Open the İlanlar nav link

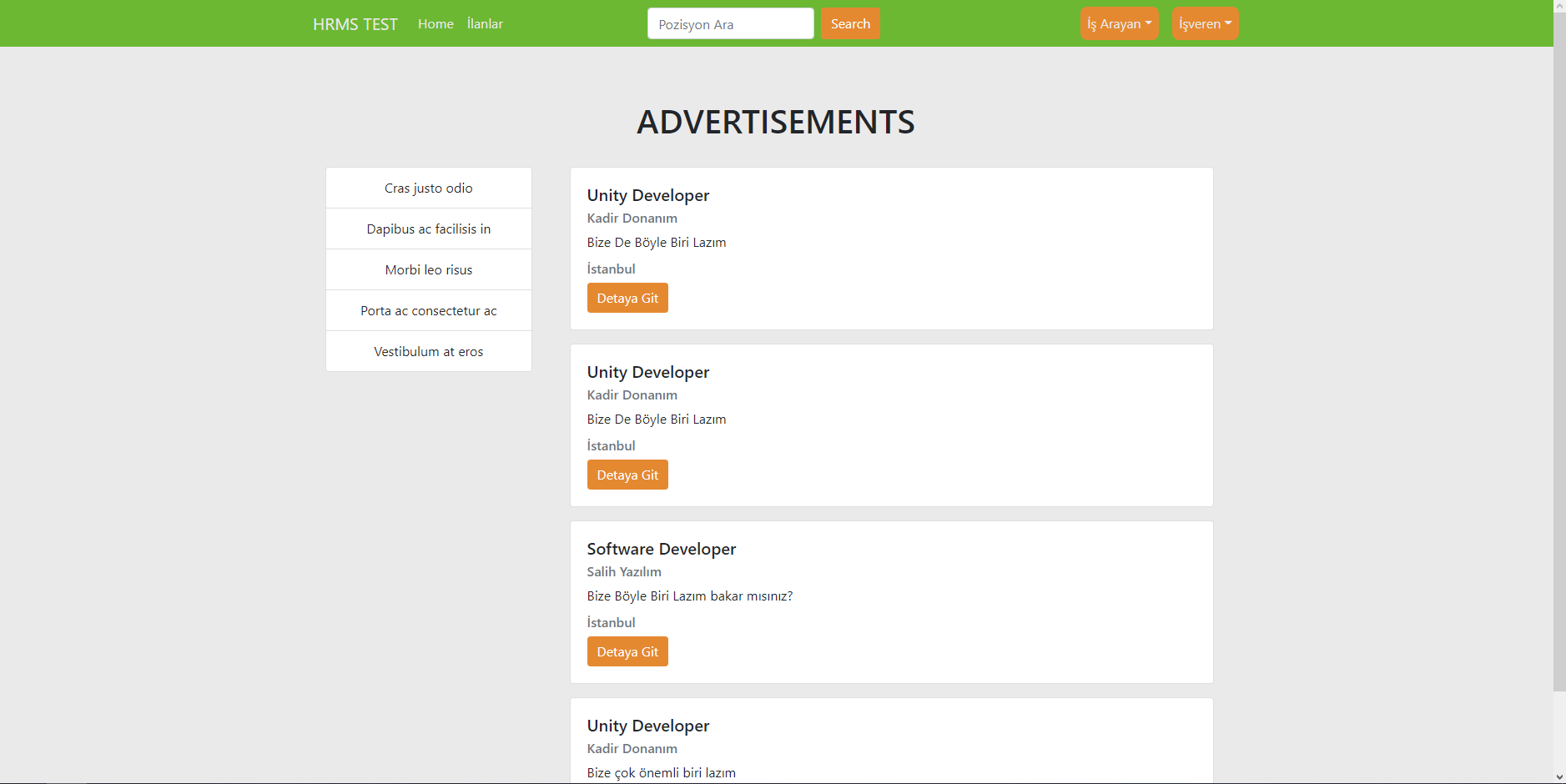click(485, 24)
